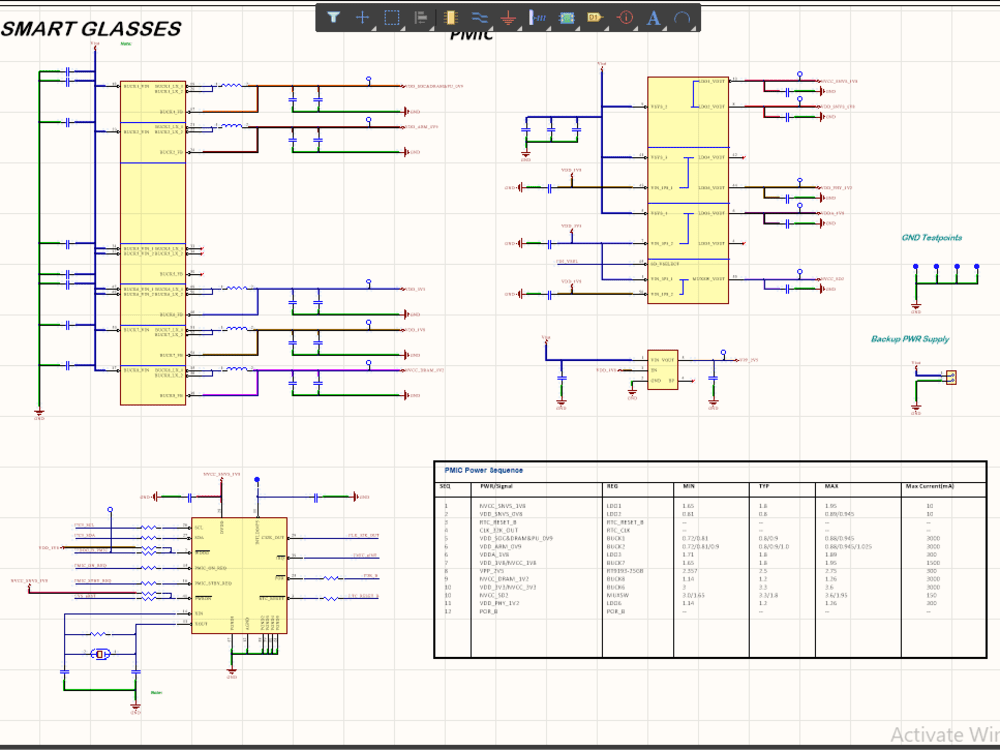
Task: Activate the Place Wire tool
Action: (478, 17)
